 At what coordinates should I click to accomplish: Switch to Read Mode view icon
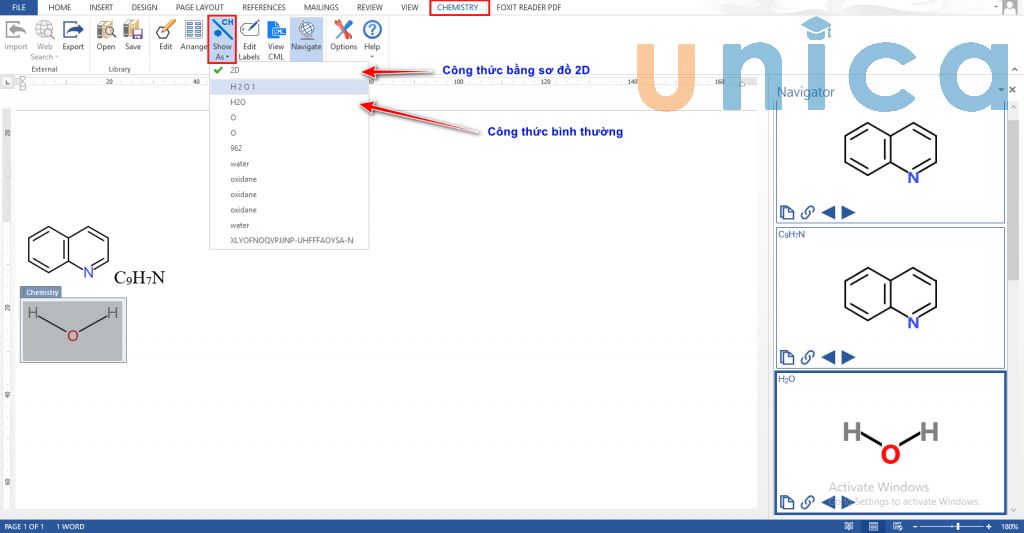click(x=849, y=526)
